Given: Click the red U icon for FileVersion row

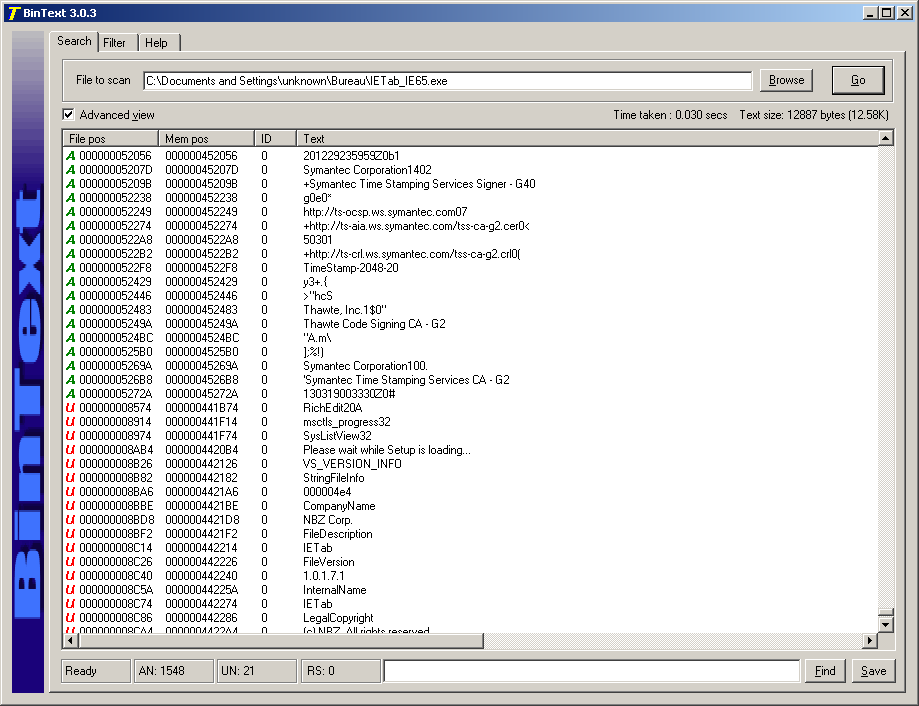Looking at the screenshot, I should click(x=71, y=562).
